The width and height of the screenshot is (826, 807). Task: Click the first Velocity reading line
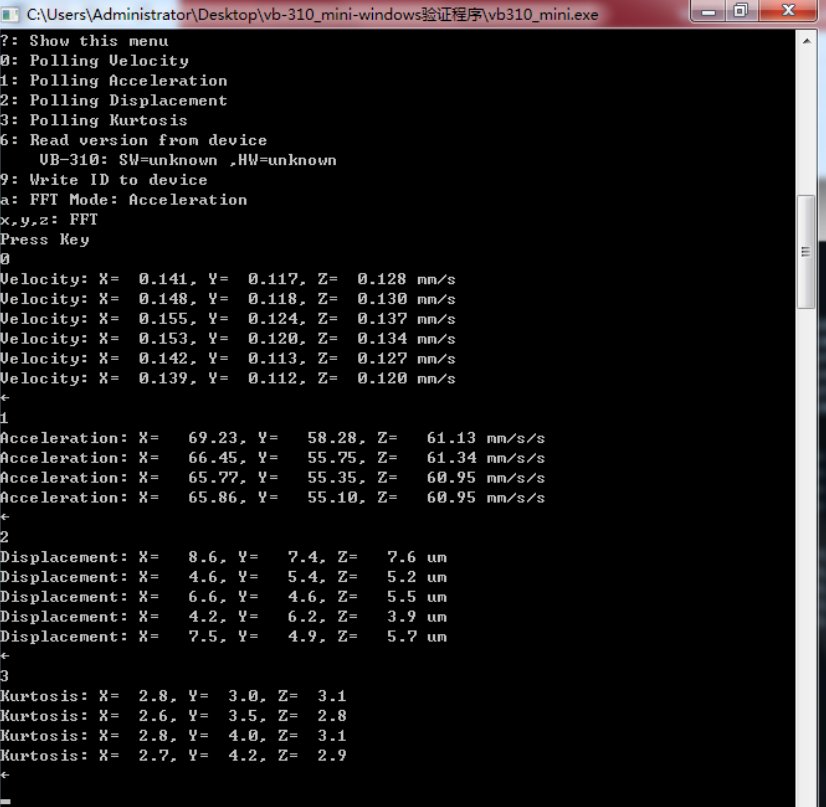point(228,279)
